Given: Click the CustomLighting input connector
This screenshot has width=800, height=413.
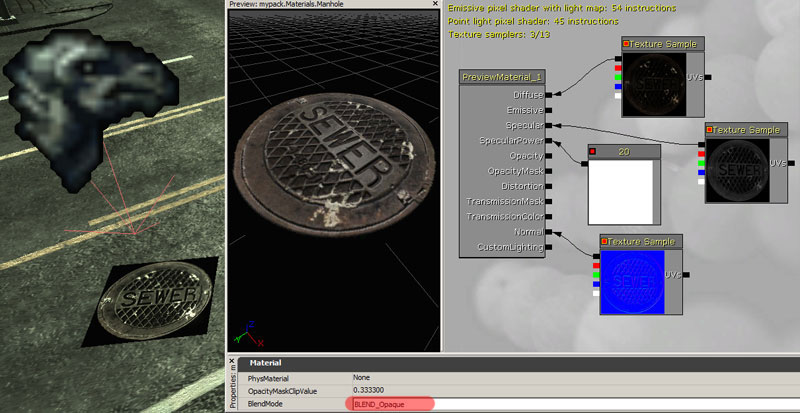Looking at the screenshot, I should [x=548, y=247].
